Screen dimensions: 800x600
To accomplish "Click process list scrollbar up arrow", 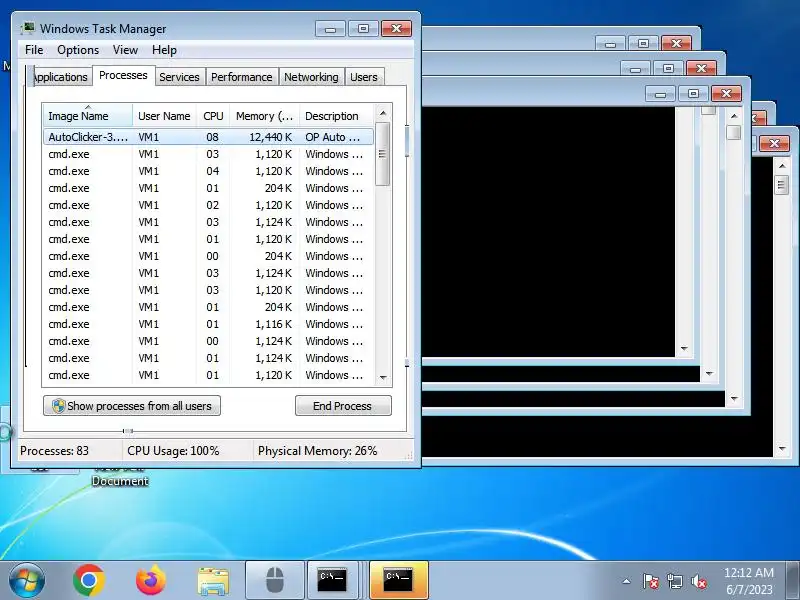I will pos(383,113).
